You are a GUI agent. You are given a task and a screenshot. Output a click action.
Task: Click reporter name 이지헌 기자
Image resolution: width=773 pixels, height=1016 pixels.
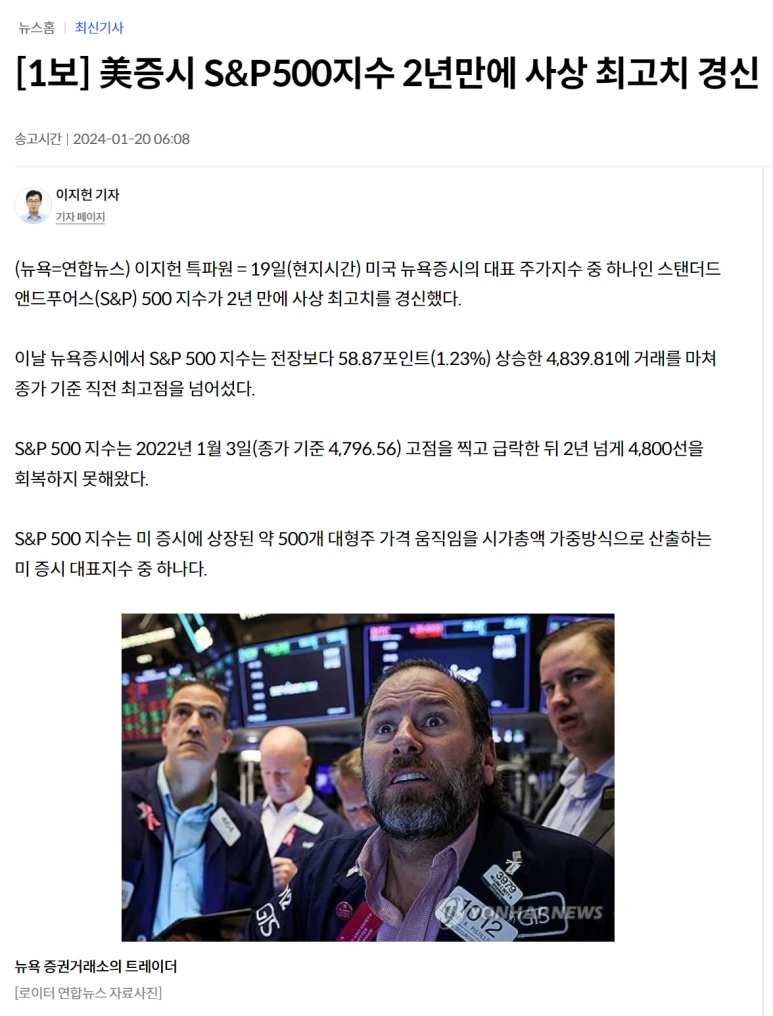pyautogui.click(x=87, y=194)
